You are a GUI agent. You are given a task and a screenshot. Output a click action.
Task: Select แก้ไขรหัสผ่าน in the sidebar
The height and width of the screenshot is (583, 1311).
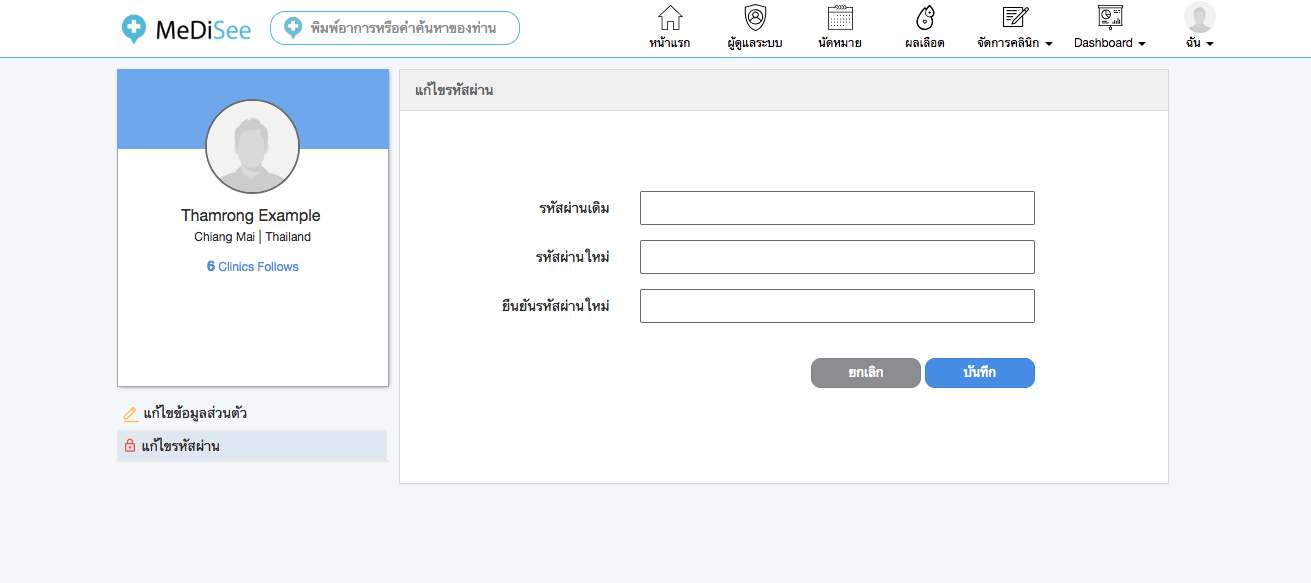[x=181, y=446]
